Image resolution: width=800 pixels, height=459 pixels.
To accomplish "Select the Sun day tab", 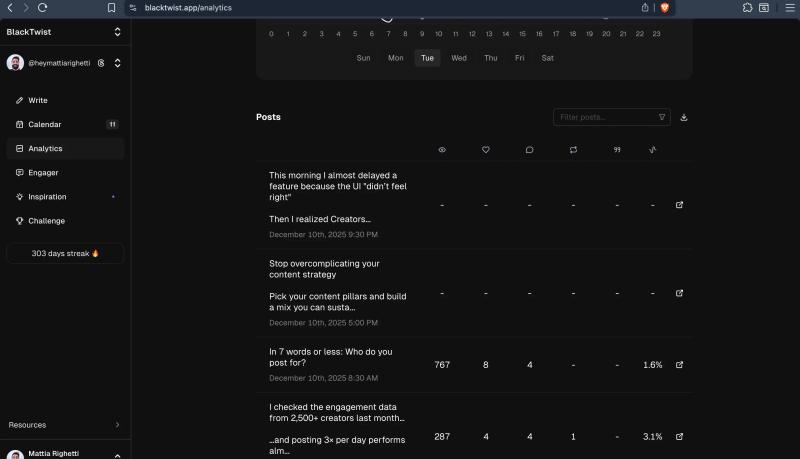I will [363, 58].
